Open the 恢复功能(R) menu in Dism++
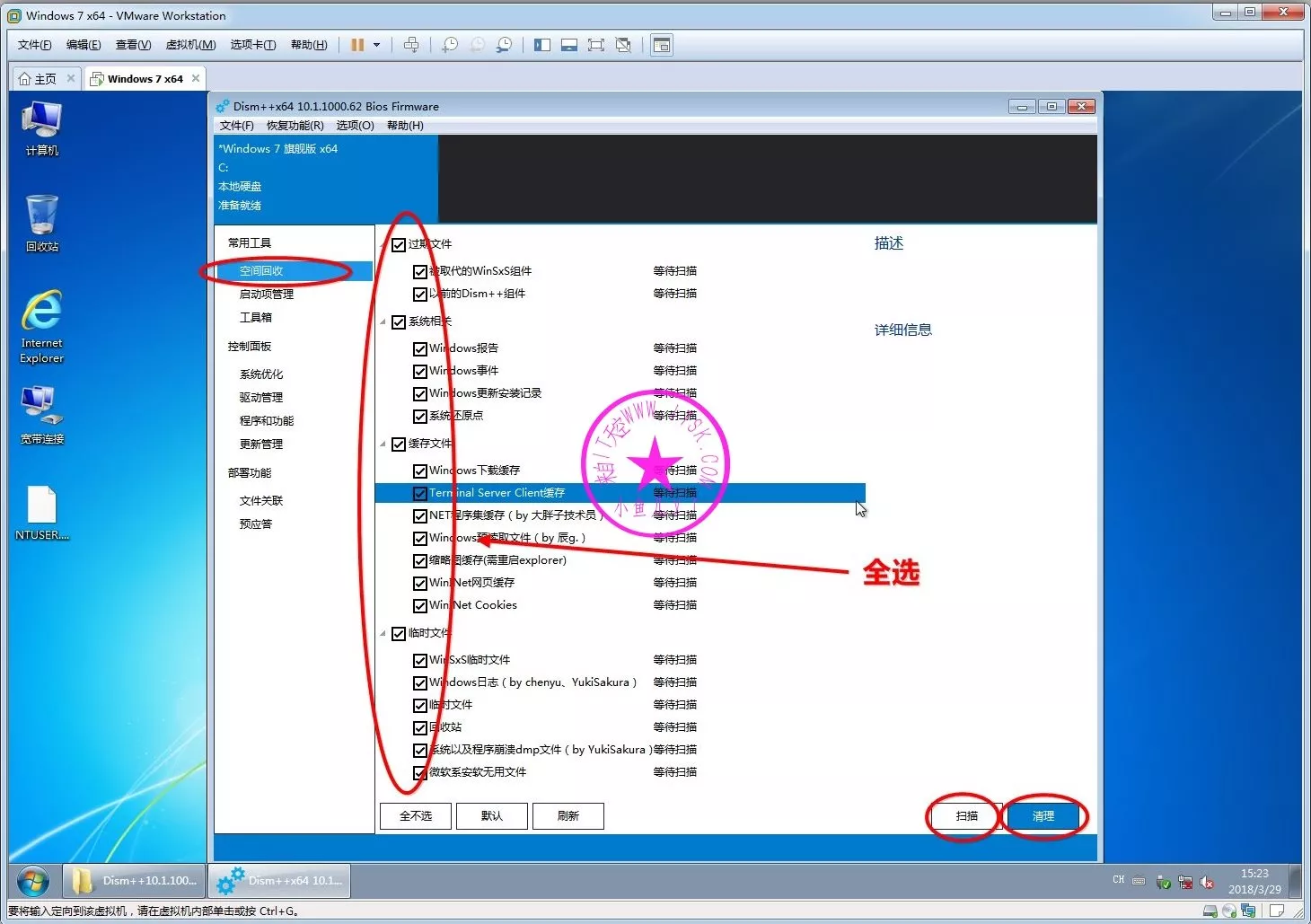The width and height of the screenshot is (1311, 924). coord(295,126)
